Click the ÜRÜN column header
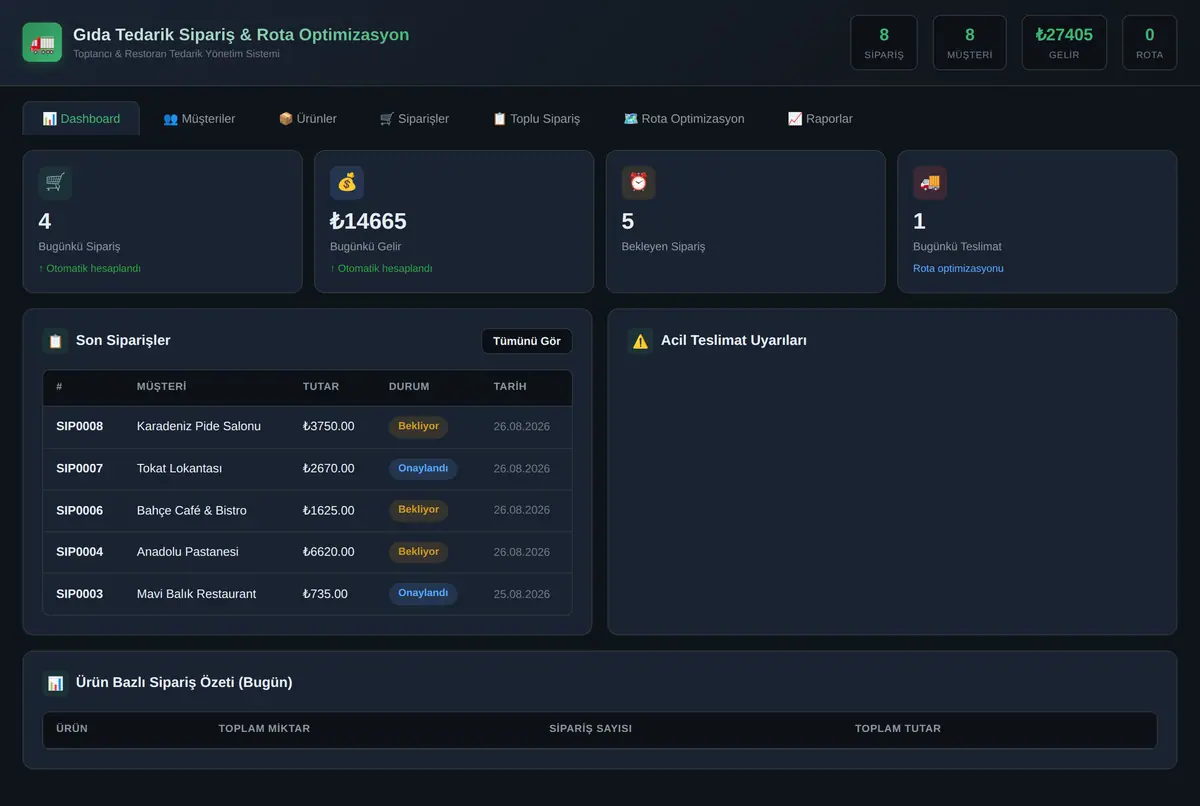Viewport: 1200px width, 806px height. 72,729
